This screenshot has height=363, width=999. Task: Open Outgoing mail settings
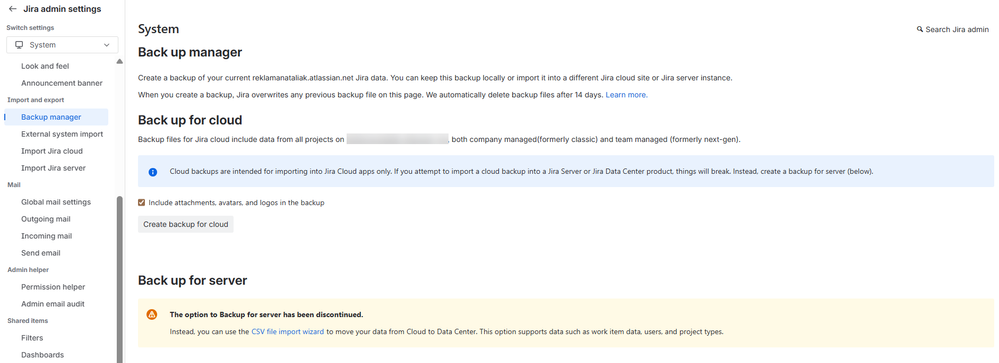[x=45, y=219]
